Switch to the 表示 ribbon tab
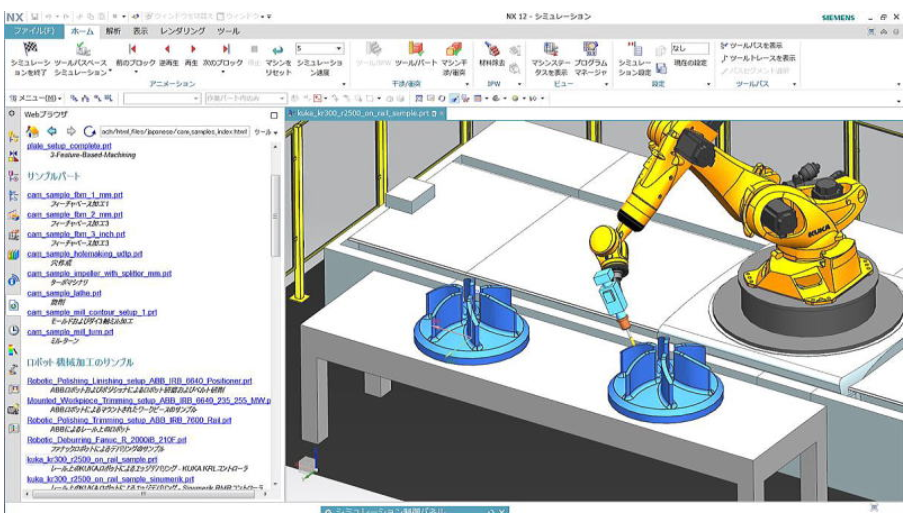 click(140, 31)
